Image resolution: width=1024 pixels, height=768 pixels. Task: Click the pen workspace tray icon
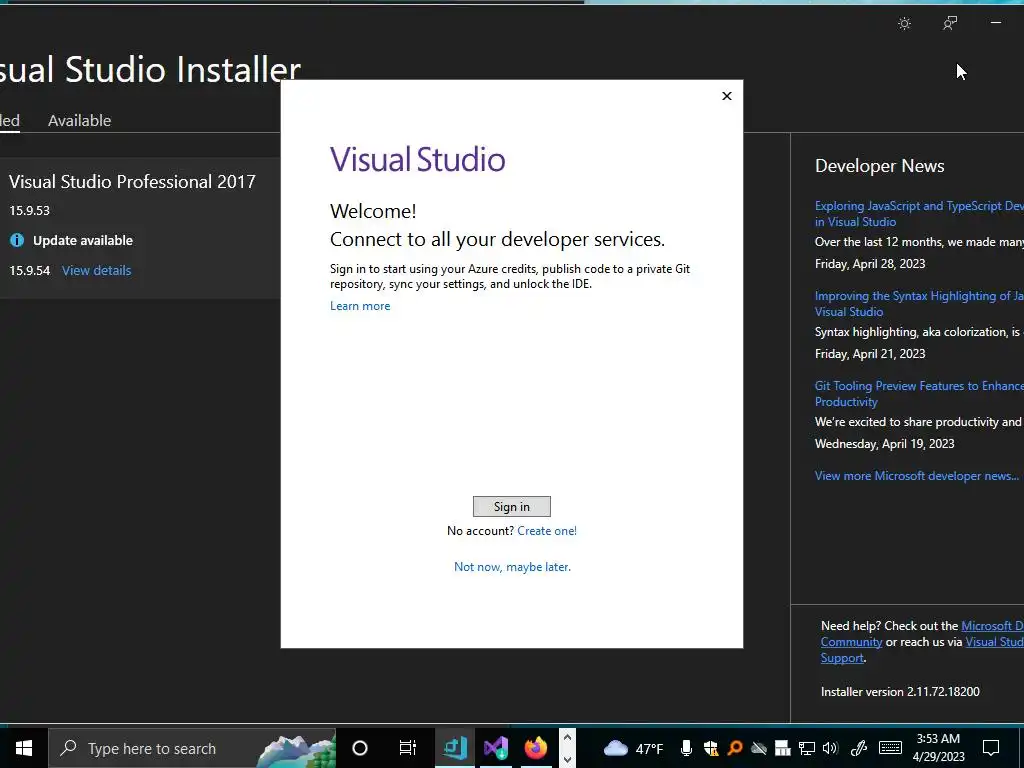tap(859, 748)
